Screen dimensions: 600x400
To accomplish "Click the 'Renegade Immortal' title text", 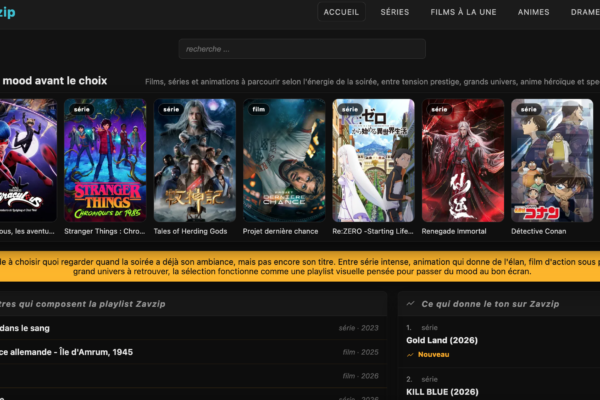I will click(454, 231).
